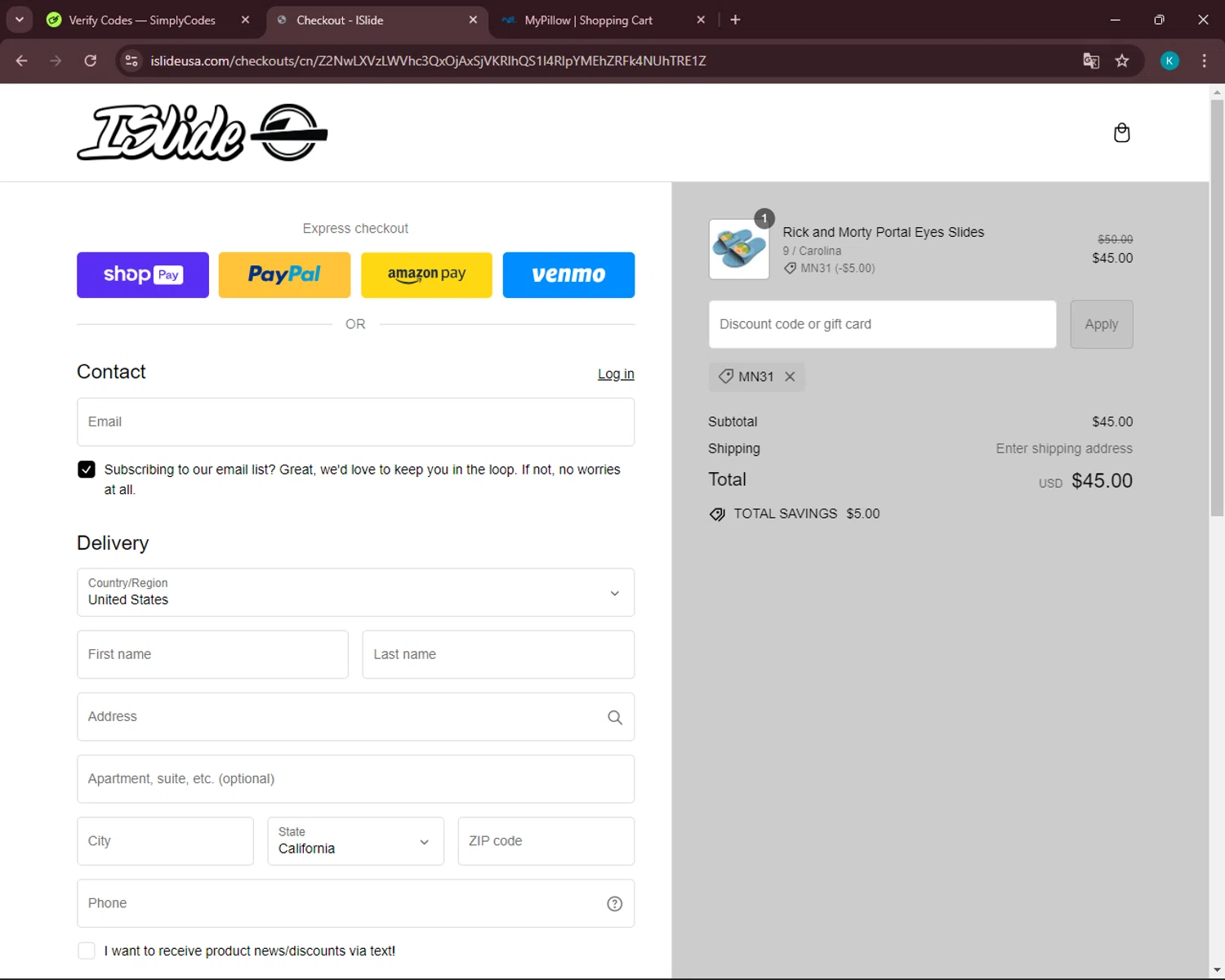Focus the Discount code or gift card field
Viewport: 1225px width, 980px height.
882,324
